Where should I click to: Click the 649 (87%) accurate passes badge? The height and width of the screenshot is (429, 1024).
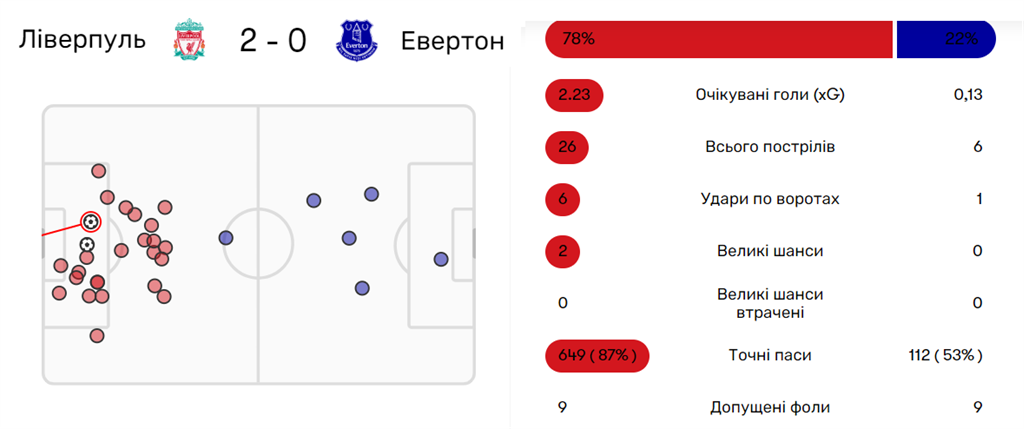(x=597, y=355)
